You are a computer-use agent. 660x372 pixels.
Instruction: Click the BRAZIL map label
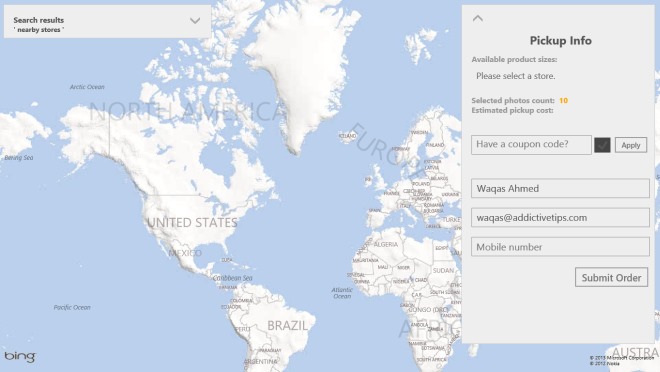tap(287, 325)
